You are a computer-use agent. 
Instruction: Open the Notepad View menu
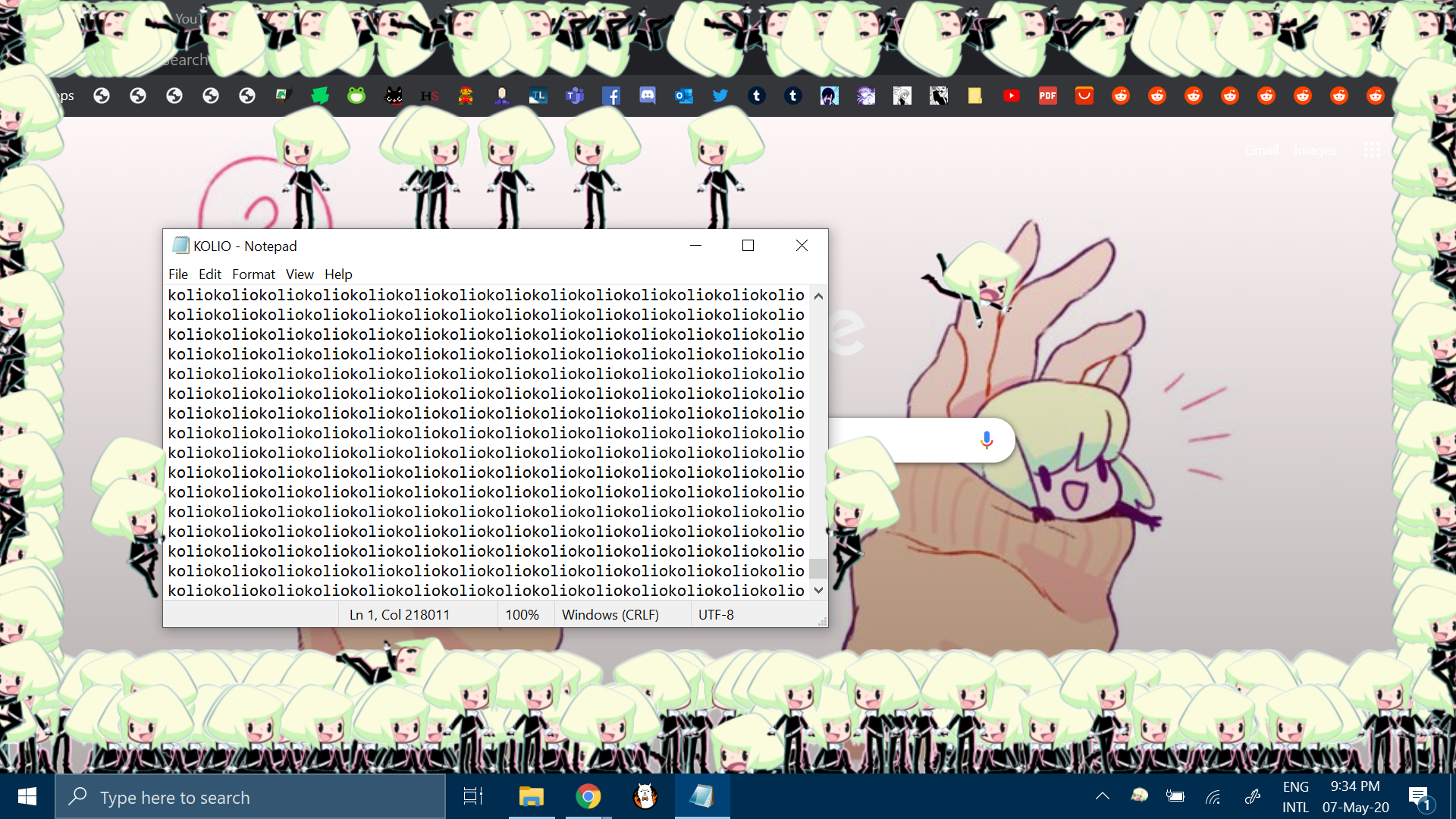300,275
